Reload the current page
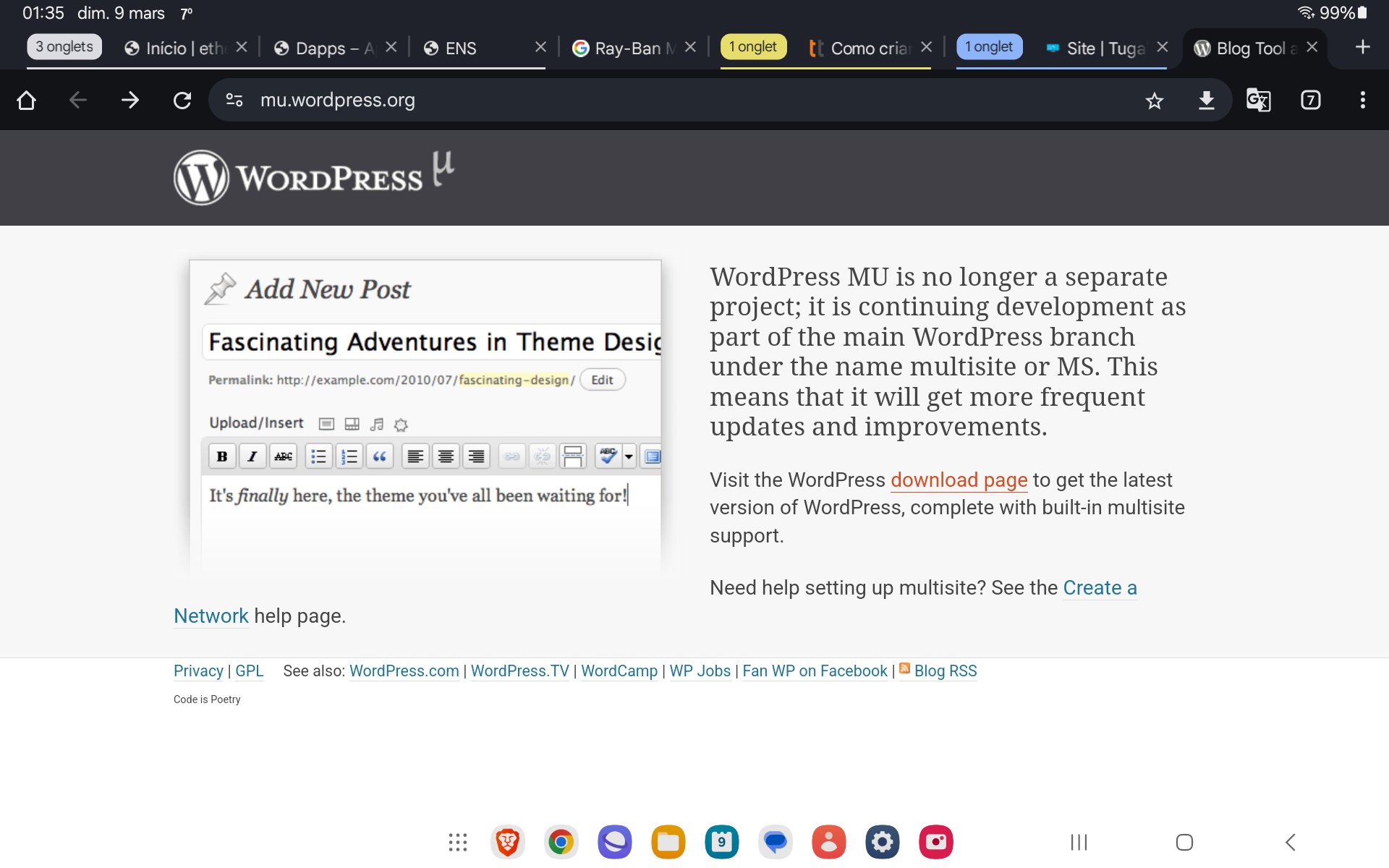Viewport: 1389px width, 868px height. click(182, 100)
